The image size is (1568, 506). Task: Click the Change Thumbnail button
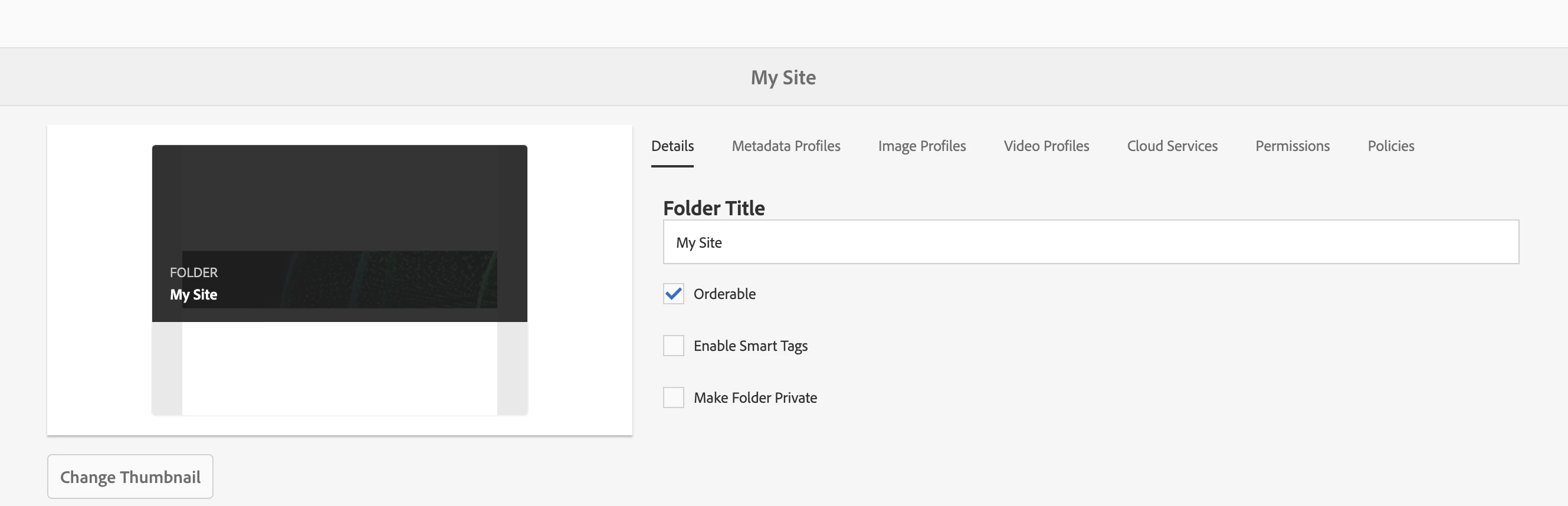coord(130,477)
